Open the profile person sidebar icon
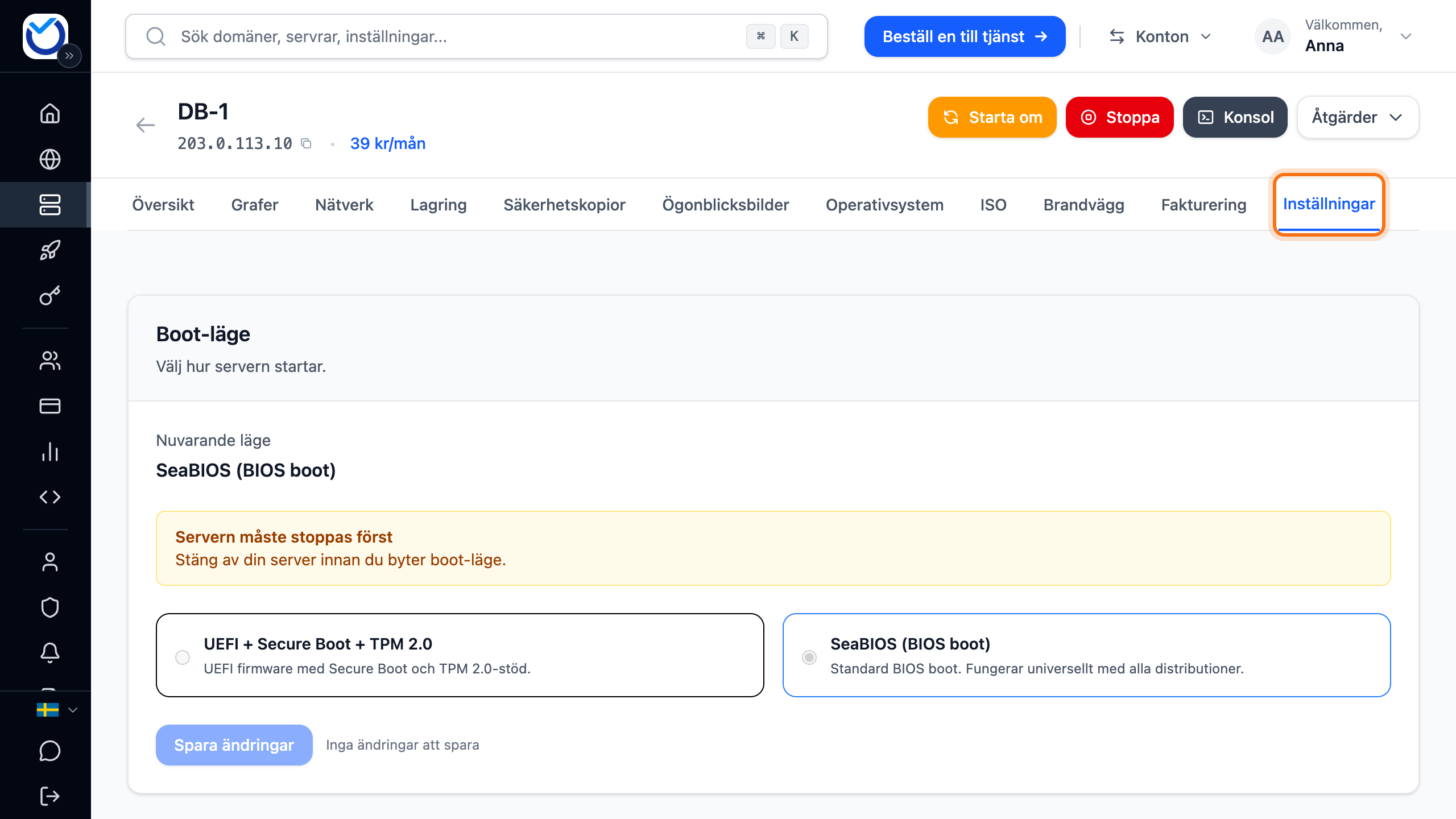The width and height of the screenshot is (1456, 819). click(x=50, y=562)
